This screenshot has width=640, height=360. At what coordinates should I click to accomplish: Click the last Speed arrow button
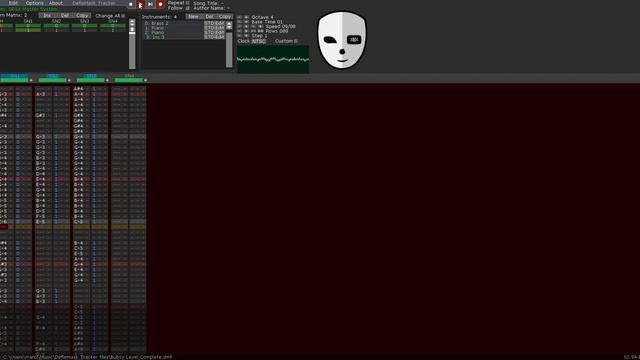coord(260,27)
